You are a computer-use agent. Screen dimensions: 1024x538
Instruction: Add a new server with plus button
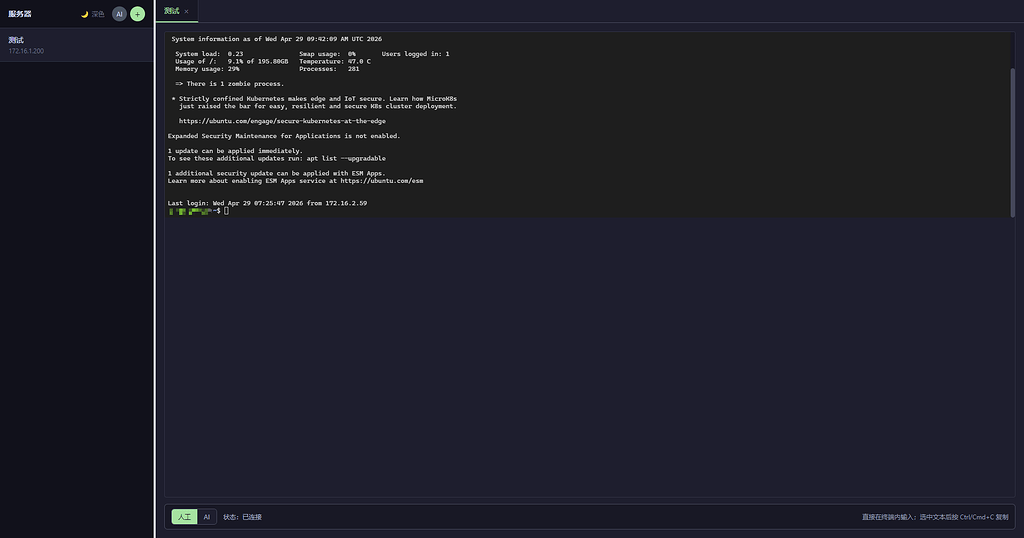pos(137,14)
